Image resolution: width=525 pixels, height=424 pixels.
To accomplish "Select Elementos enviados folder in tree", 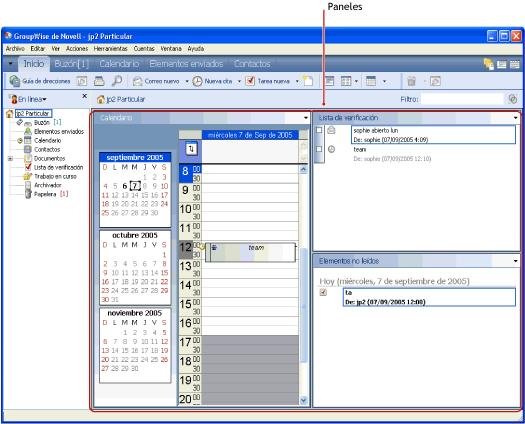I will [59, 132].
